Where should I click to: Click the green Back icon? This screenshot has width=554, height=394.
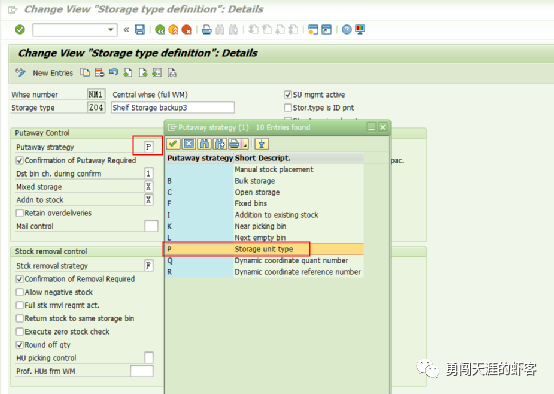tap(160, 30)
